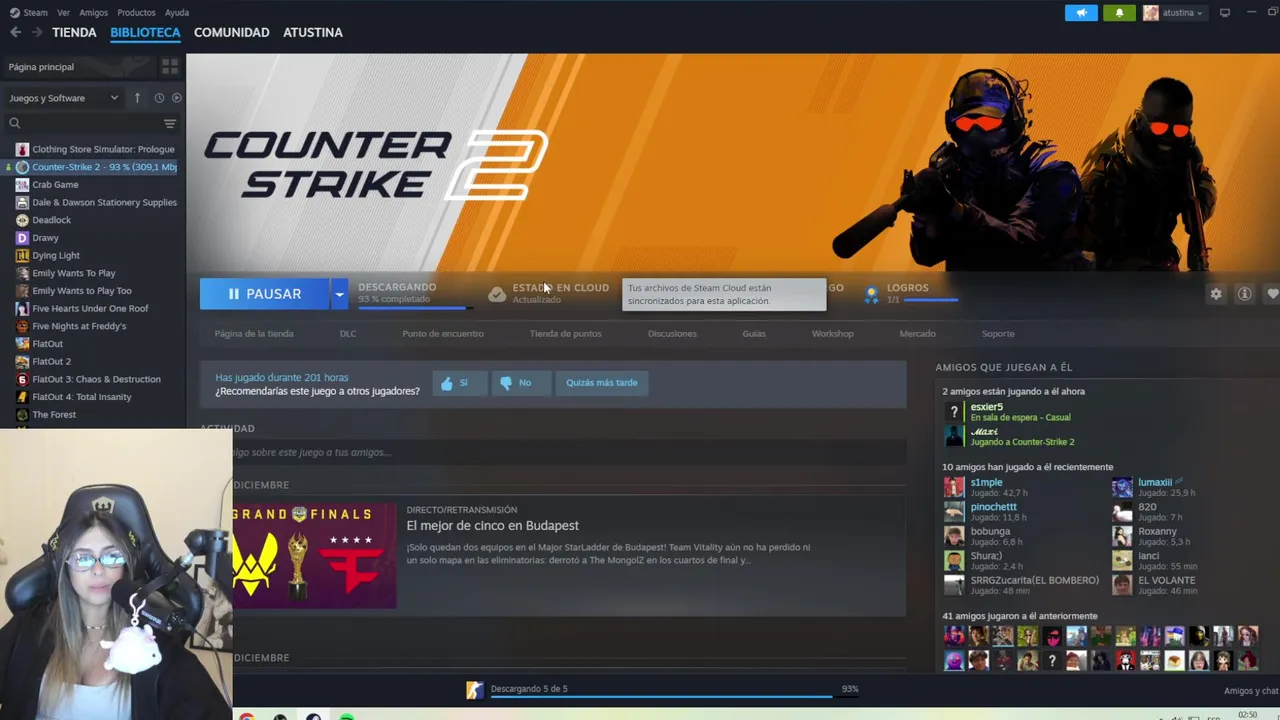Viewport: 1280px width, 720px height.
Task: Click the Spotify taskbar icon
Action: [346, 717]
